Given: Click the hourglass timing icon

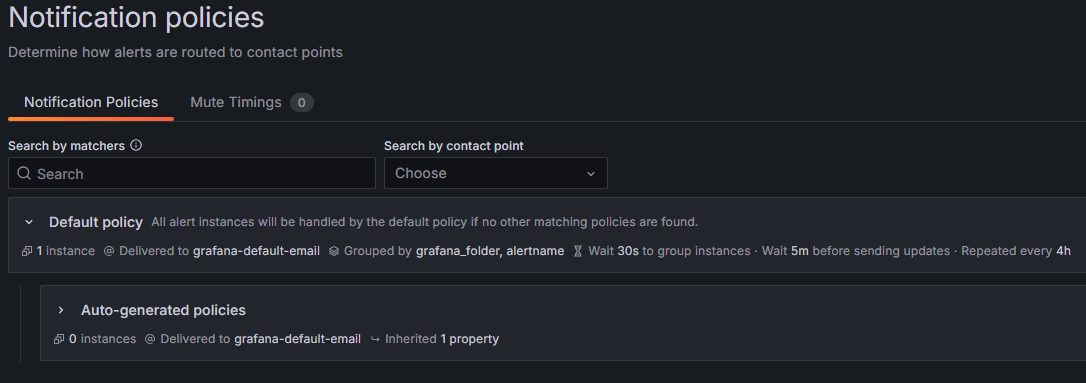Looking at the screenshot, I should 578,251.
